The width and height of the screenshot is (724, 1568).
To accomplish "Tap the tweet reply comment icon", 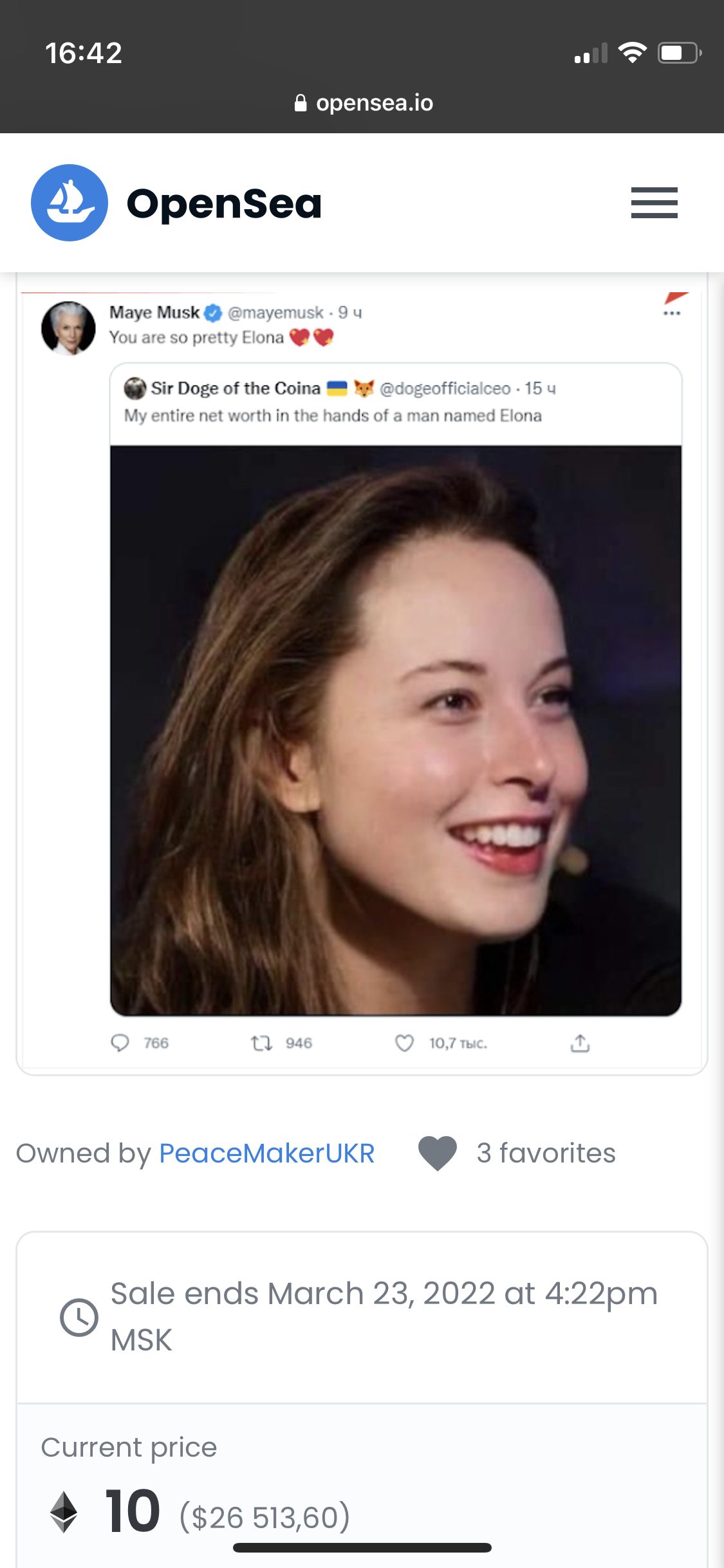I will [120, 1043].
